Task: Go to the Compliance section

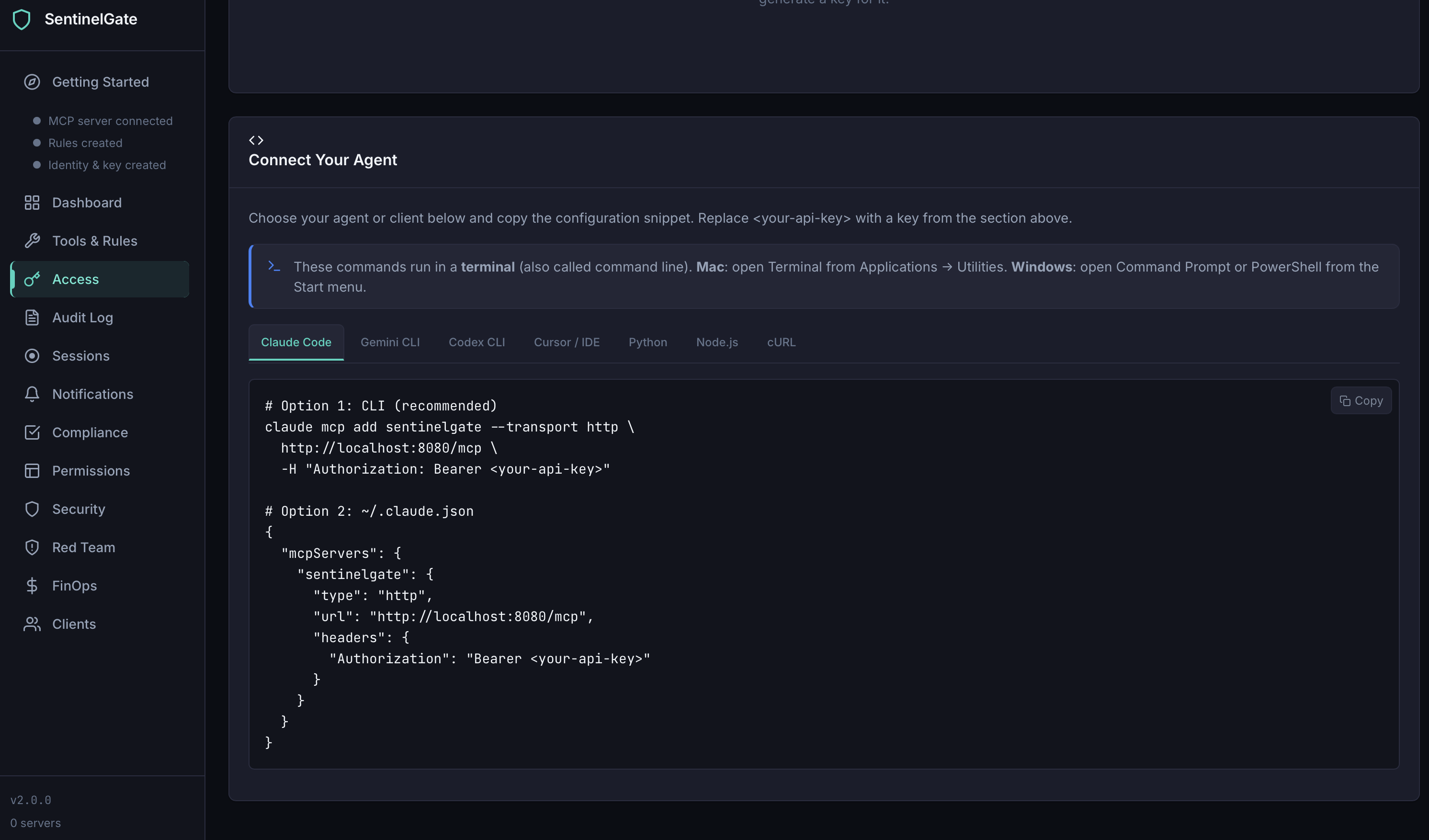Action: coord(90,432)
